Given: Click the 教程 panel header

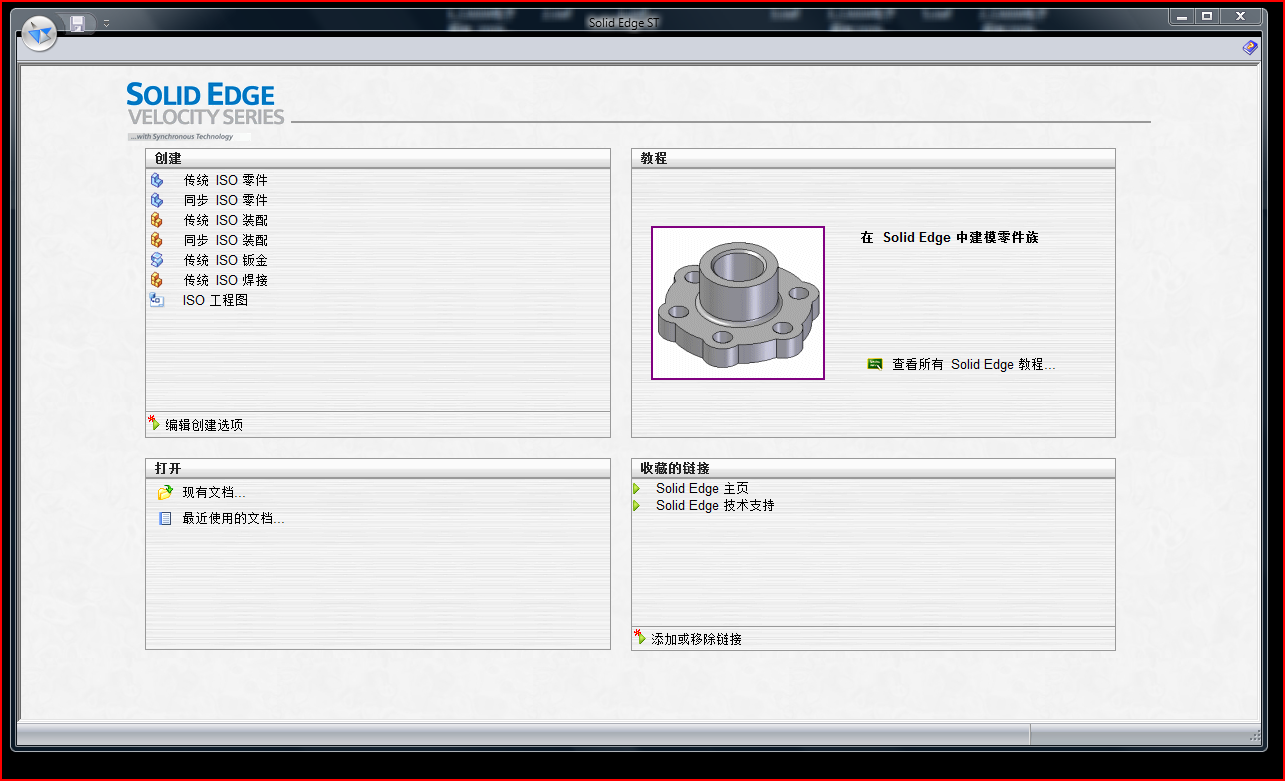Looking at the screenshot, I should pos(873,158).
